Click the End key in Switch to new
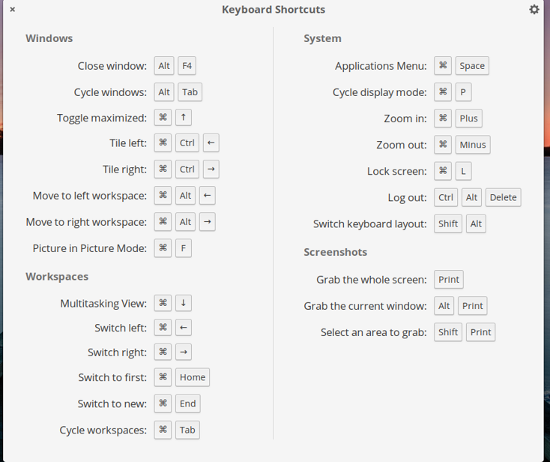Image resolution: width=550 pixels, height=462 pixels. point(188,403)
